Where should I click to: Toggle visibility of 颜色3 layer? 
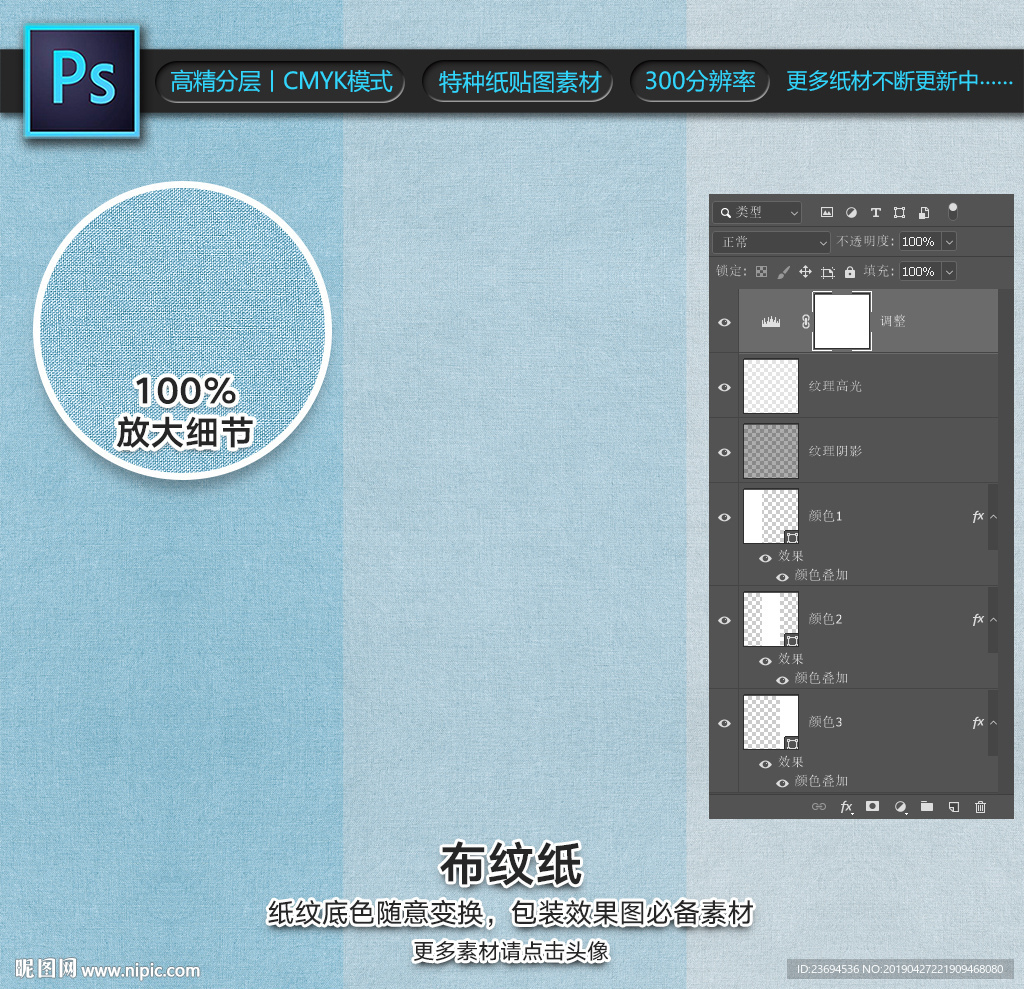coord(724,723)
